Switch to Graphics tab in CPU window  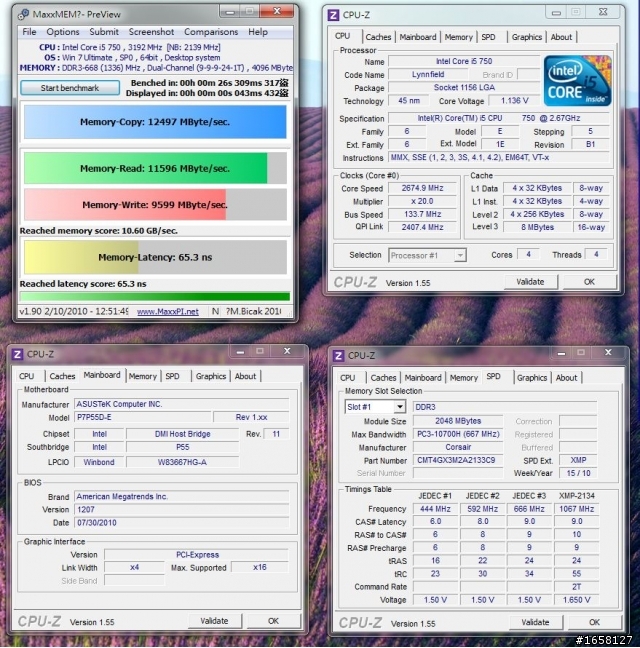(527, 37)
